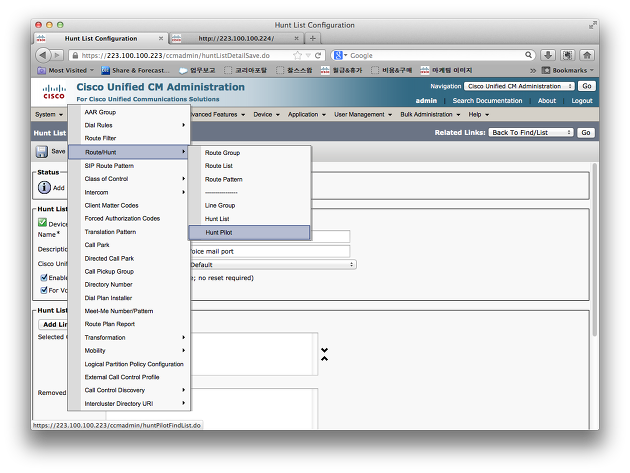Choose Translation Pattern menu entry
Viewport: 630px width, 473px height.
click(129, 231)
